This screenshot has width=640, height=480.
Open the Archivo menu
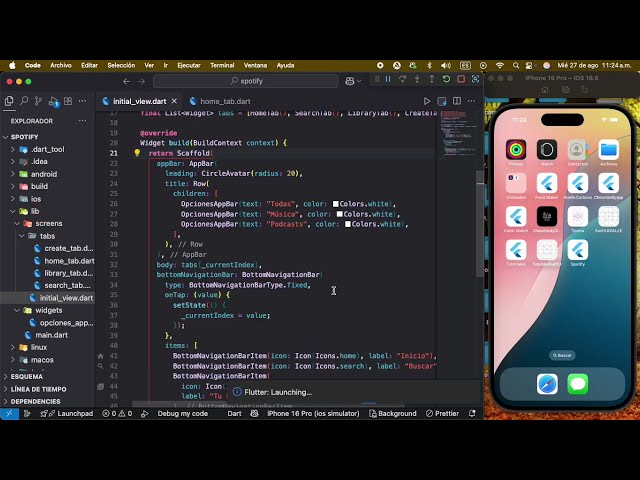[61, 65]
